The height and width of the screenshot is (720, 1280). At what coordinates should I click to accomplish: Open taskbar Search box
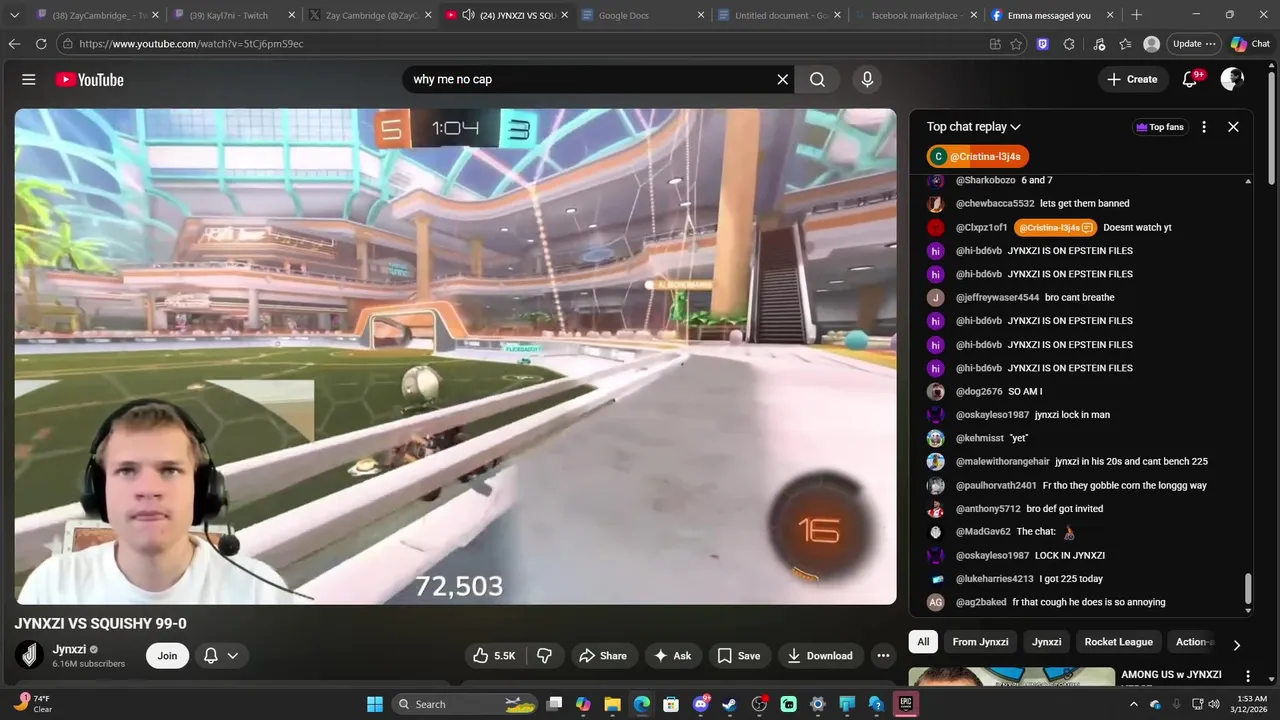coord(463,704)
